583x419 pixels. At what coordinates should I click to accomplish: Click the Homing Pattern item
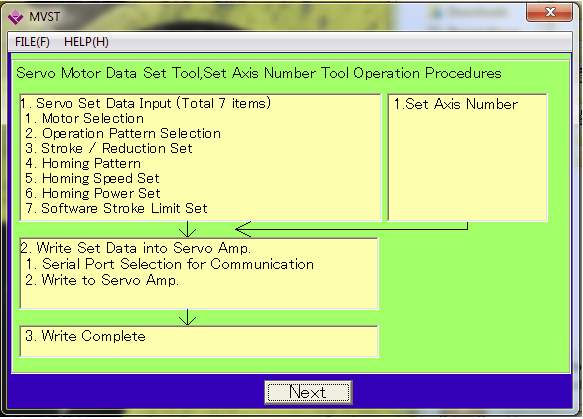[x=83, y=163]
